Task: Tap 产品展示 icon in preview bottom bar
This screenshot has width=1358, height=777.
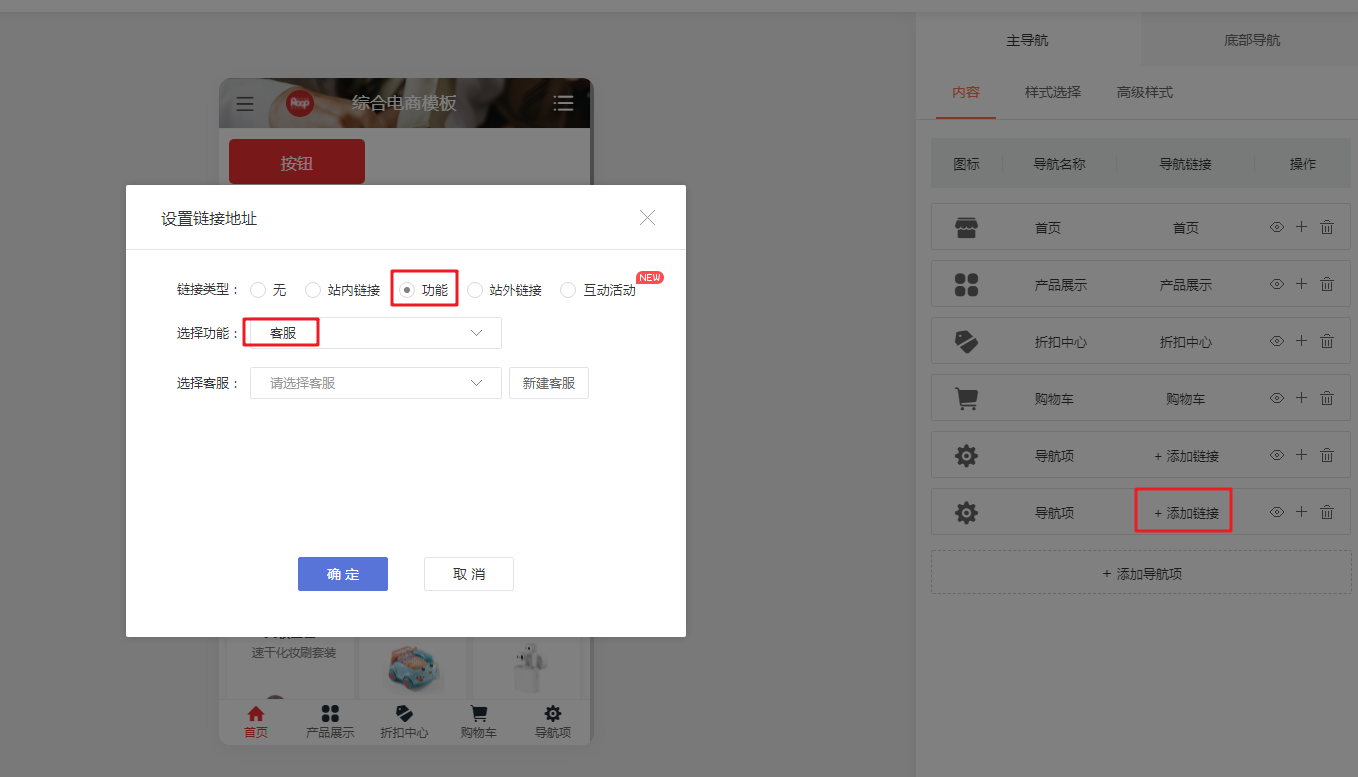Action: tap(330, 714)
